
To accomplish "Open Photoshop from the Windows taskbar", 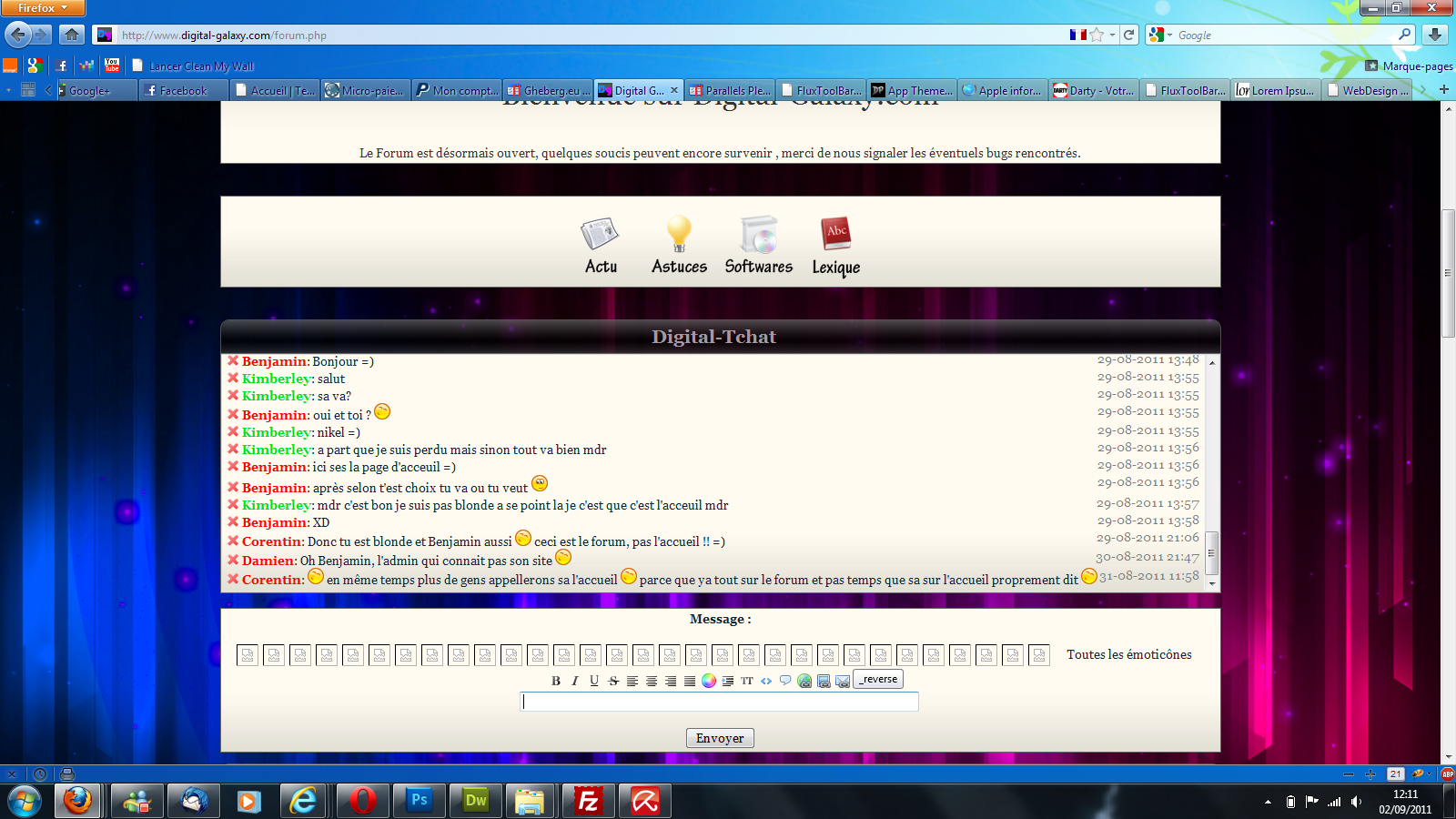I will (x=419, y=801).
